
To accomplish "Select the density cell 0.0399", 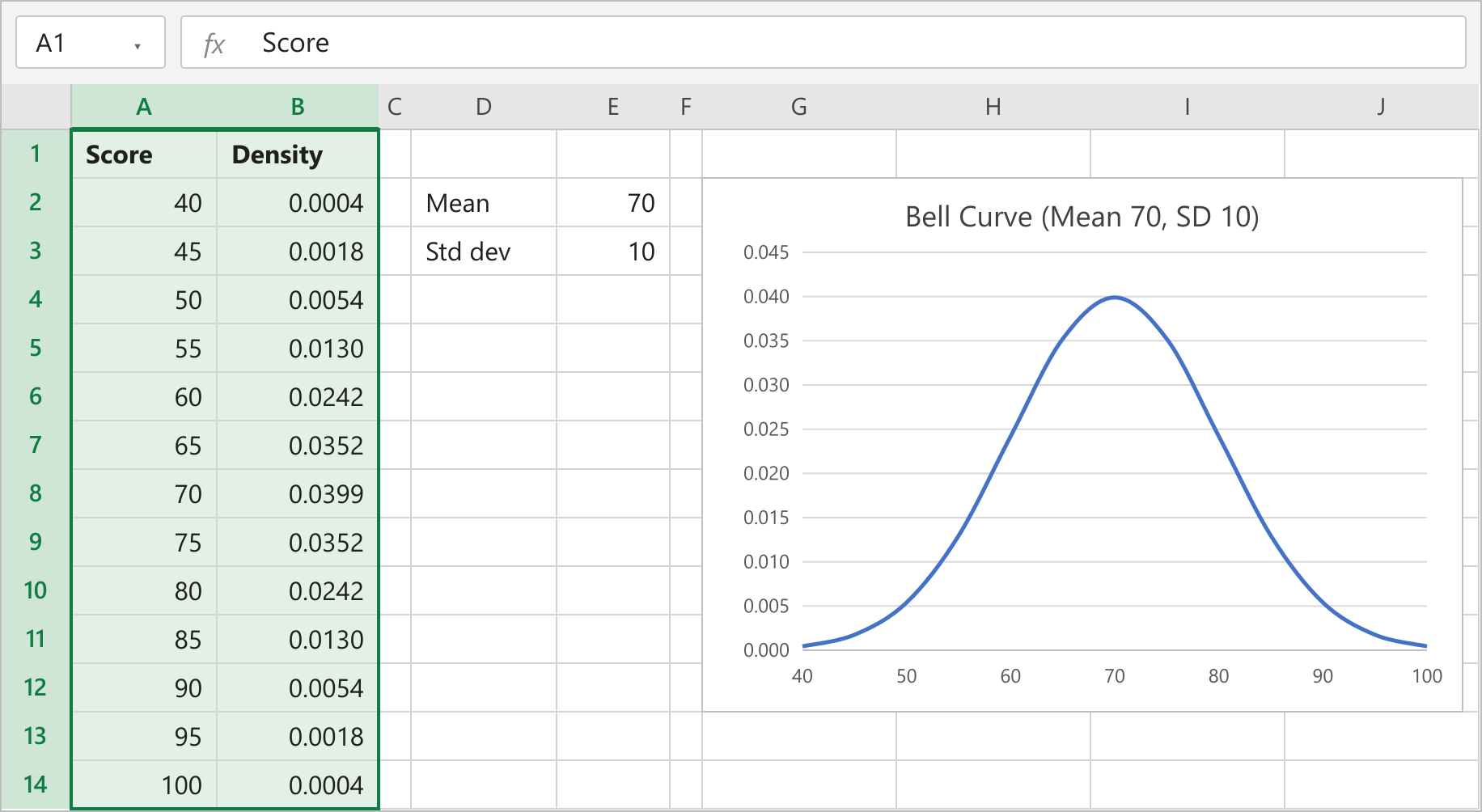I will (x=298, y=493).
